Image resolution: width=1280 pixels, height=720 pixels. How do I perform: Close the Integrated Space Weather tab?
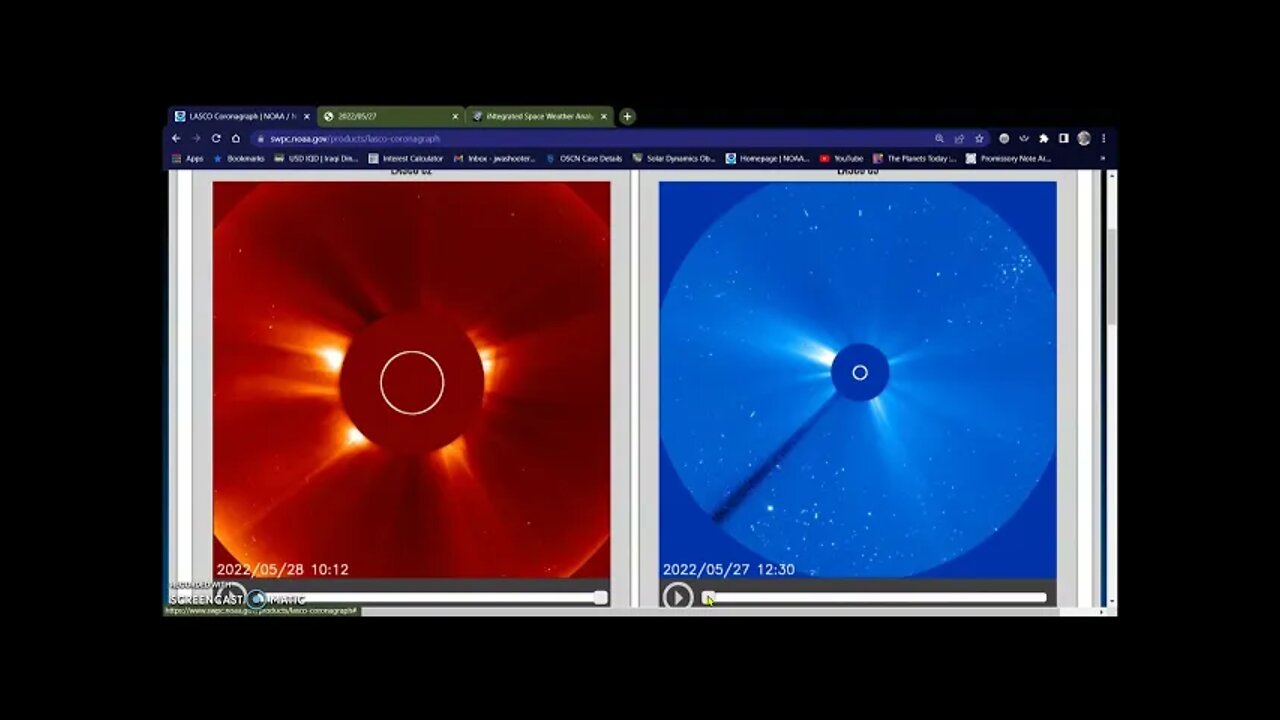point(604,117)
